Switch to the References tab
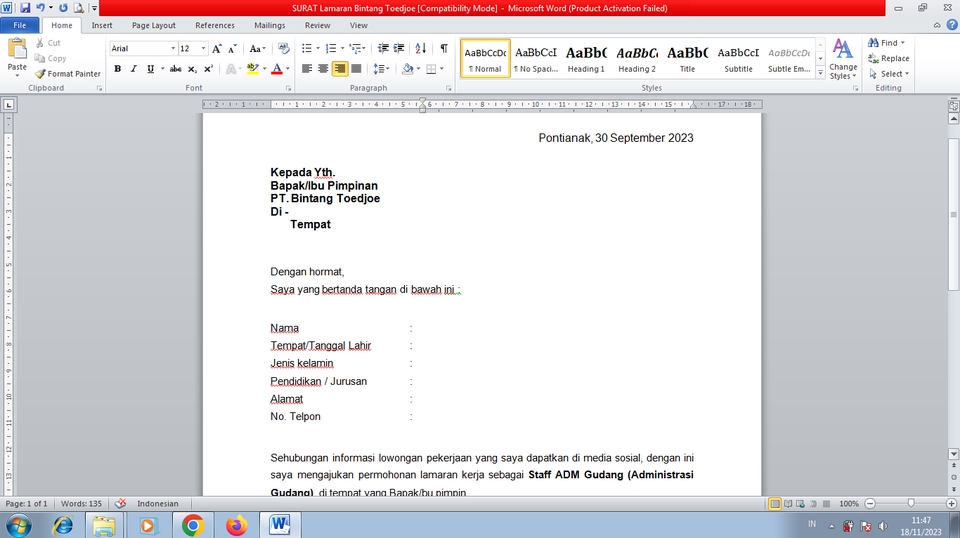 (x=215, y=25)
